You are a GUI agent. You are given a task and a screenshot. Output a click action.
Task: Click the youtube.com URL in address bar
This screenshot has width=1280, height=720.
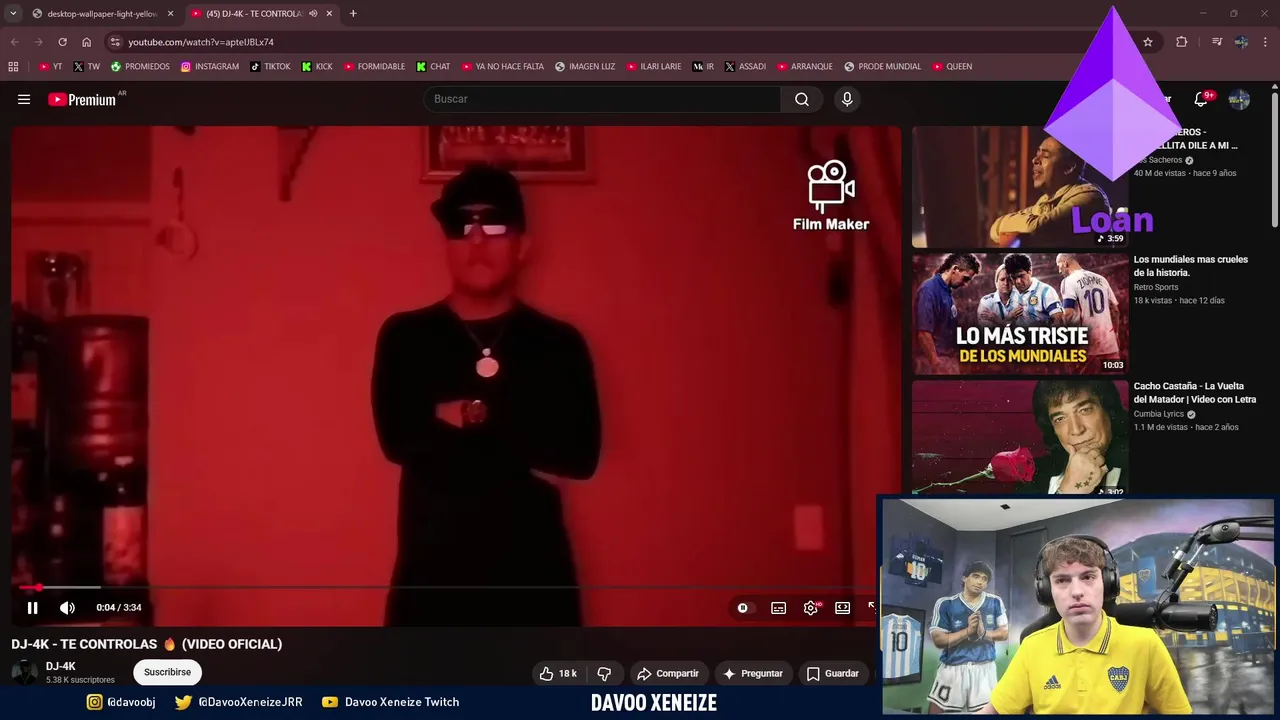(201, 42)
